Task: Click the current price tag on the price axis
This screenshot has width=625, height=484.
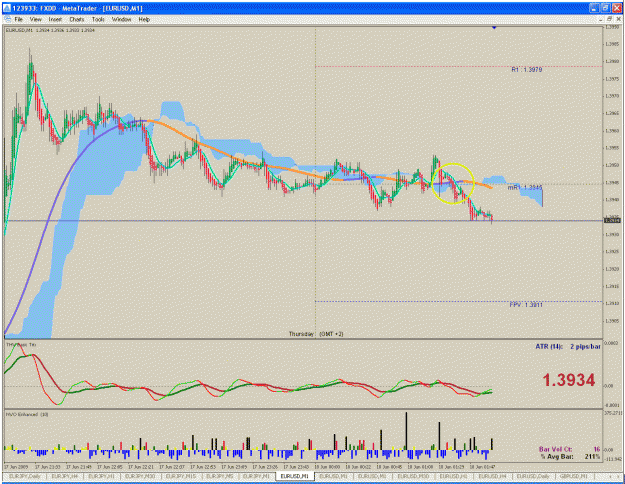Action: (x=612, y=220)
